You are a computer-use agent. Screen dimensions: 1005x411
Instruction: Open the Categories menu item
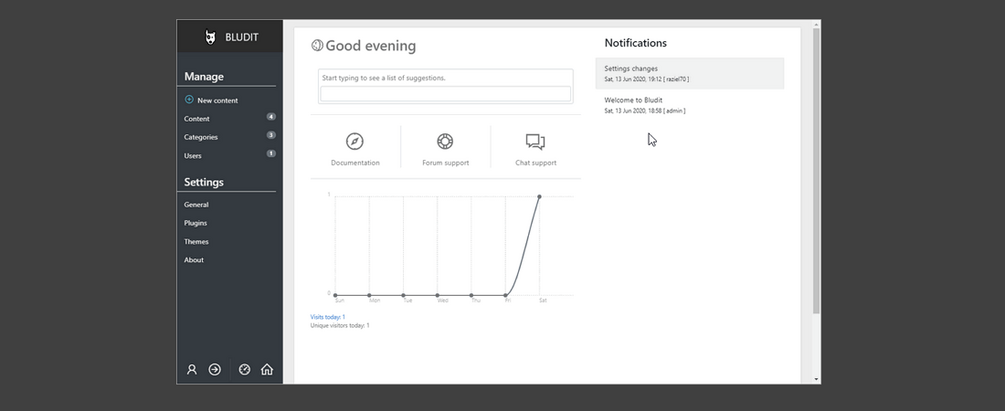pyautogui.click(x=201, y=137)
